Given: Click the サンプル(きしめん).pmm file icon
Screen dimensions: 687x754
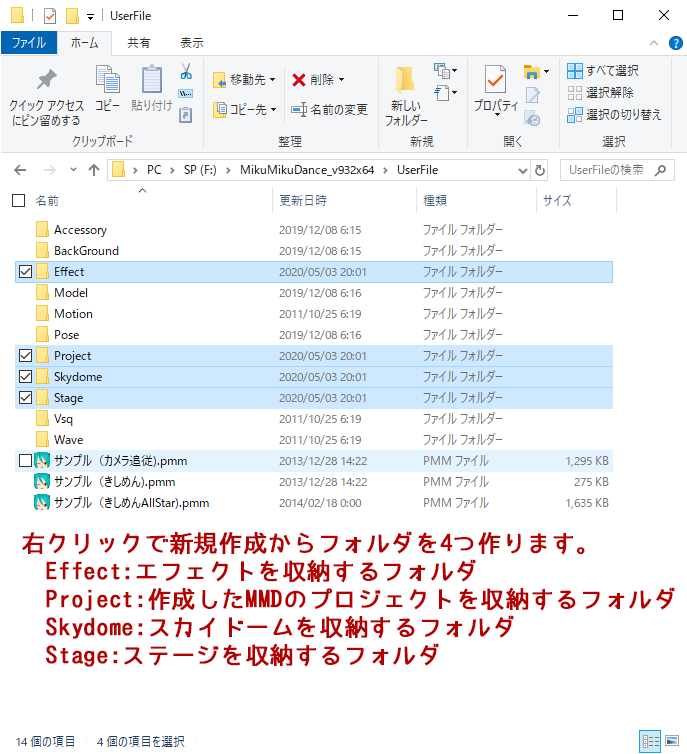Looking at the screenshot, I should (x=42, y=481).
